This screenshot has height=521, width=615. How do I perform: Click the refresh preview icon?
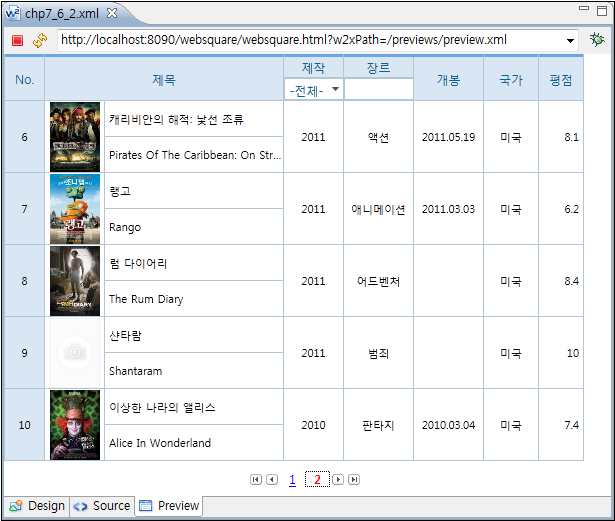coord(40,40)
